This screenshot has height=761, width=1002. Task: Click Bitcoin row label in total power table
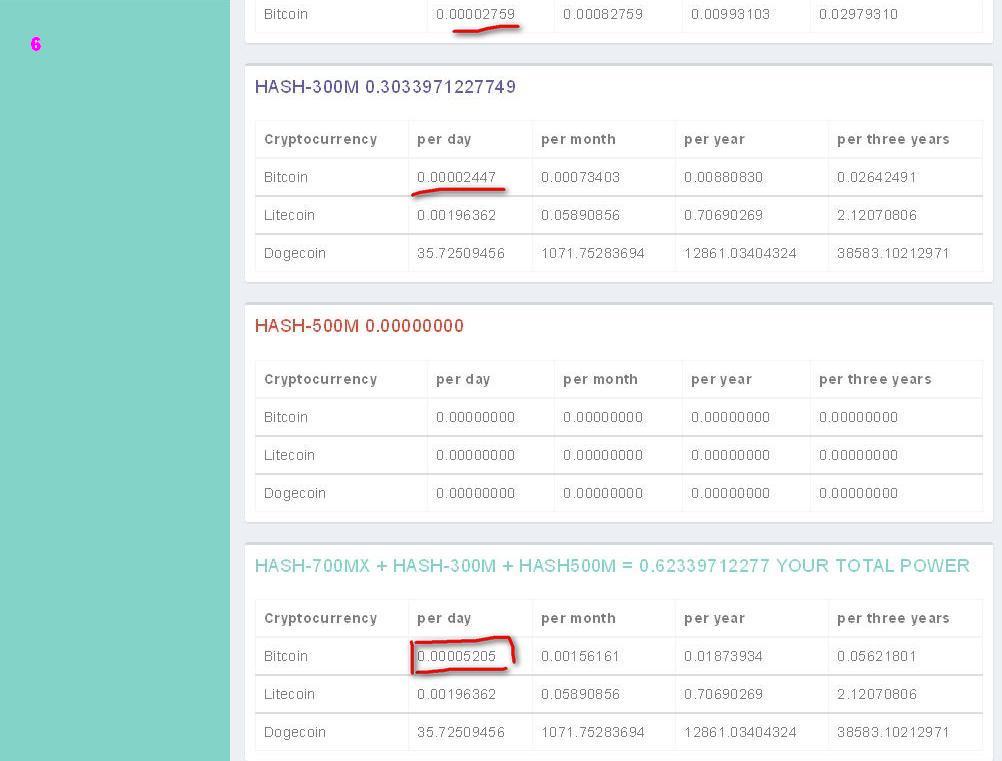pyautogui.click(x=286, y=656)
